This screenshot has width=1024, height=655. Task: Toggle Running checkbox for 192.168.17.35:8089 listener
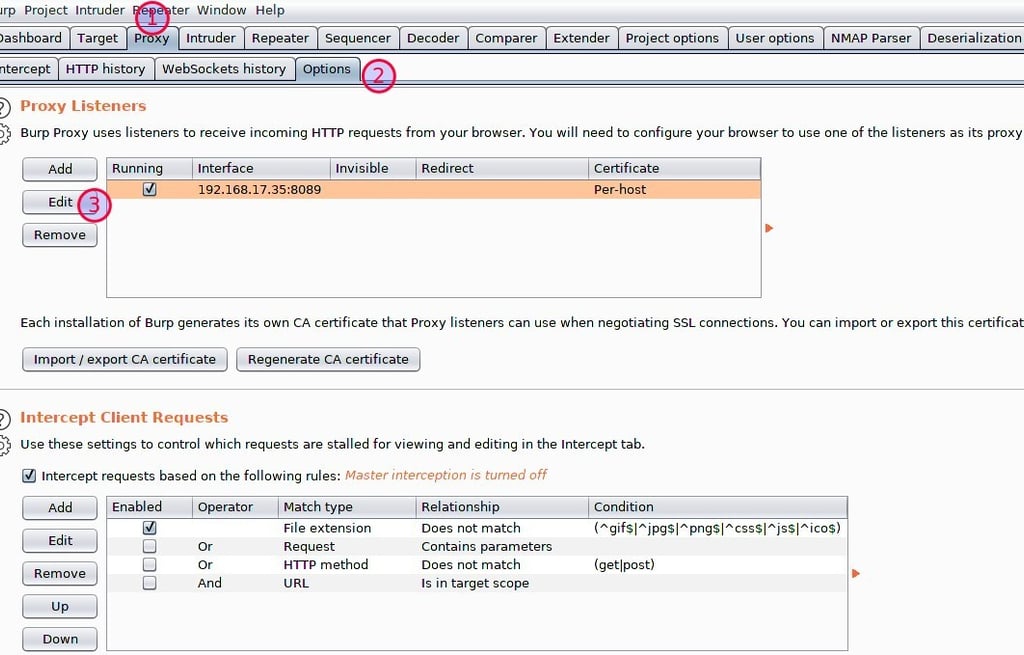150,189
